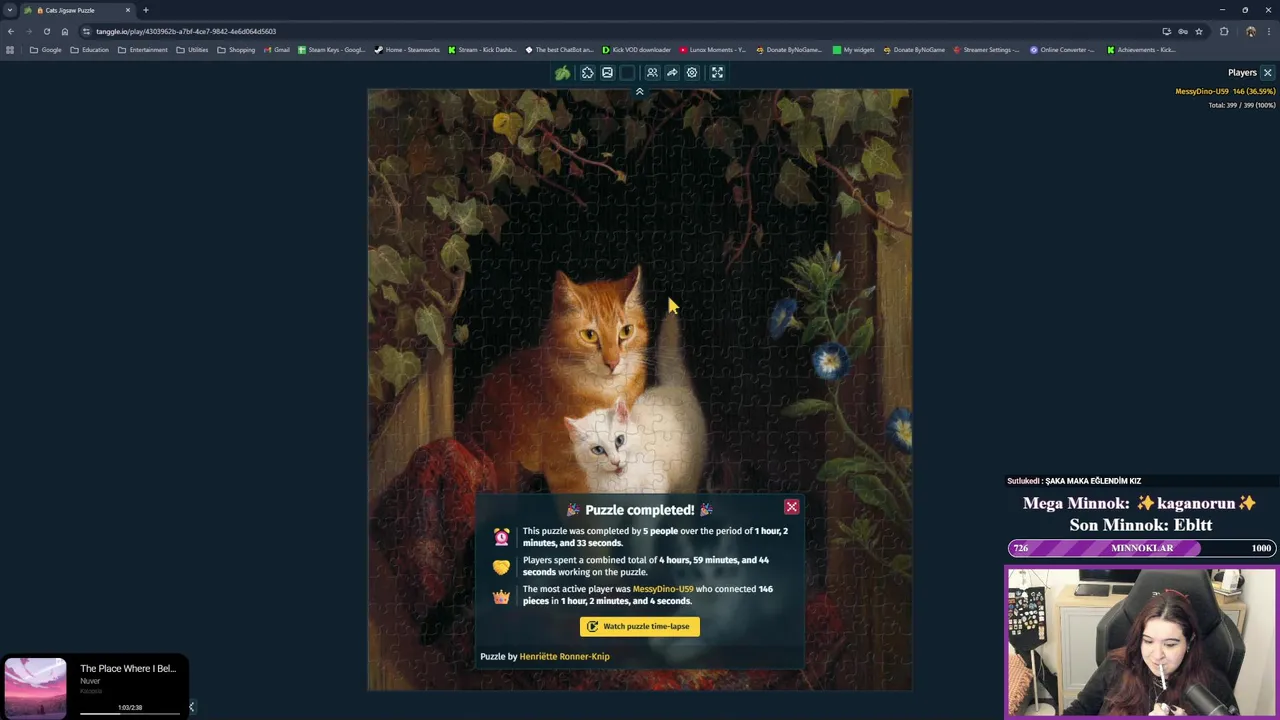Open the browser profile avatar
This screenshot has width=1280, height=720.
click(1250, 31)
